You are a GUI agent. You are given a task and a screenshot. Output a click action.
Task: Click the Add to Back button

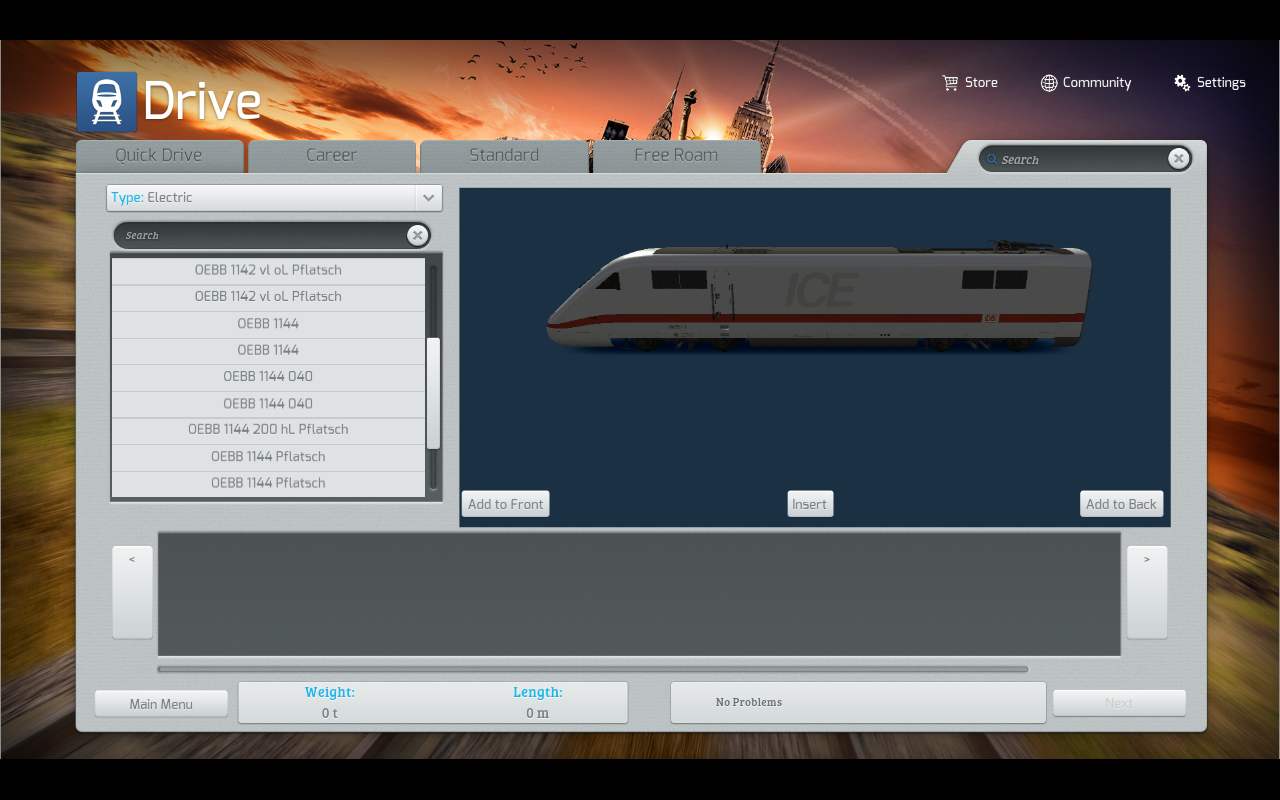(x=1121, y=504)
